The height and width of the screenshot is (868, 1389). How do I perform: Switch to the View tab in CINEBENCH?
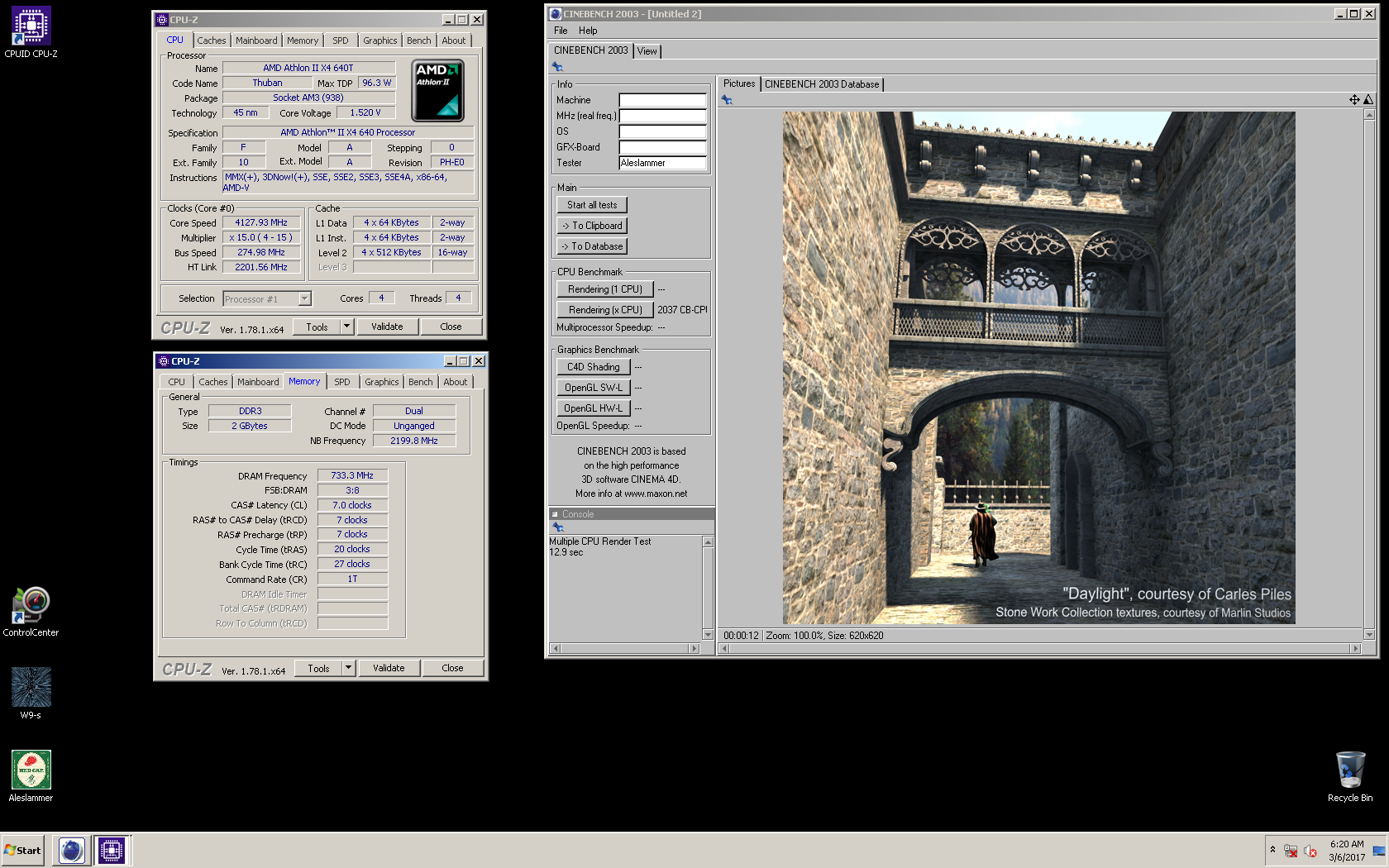[x=647, y=51]
